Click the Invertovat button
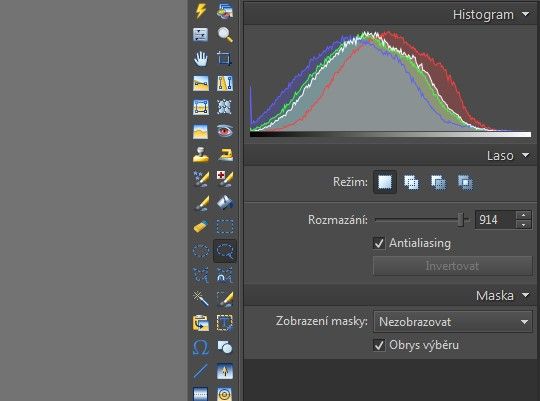The height and width of the screenshot is (401, 540). pyautogui.click(x=453, y=266)
